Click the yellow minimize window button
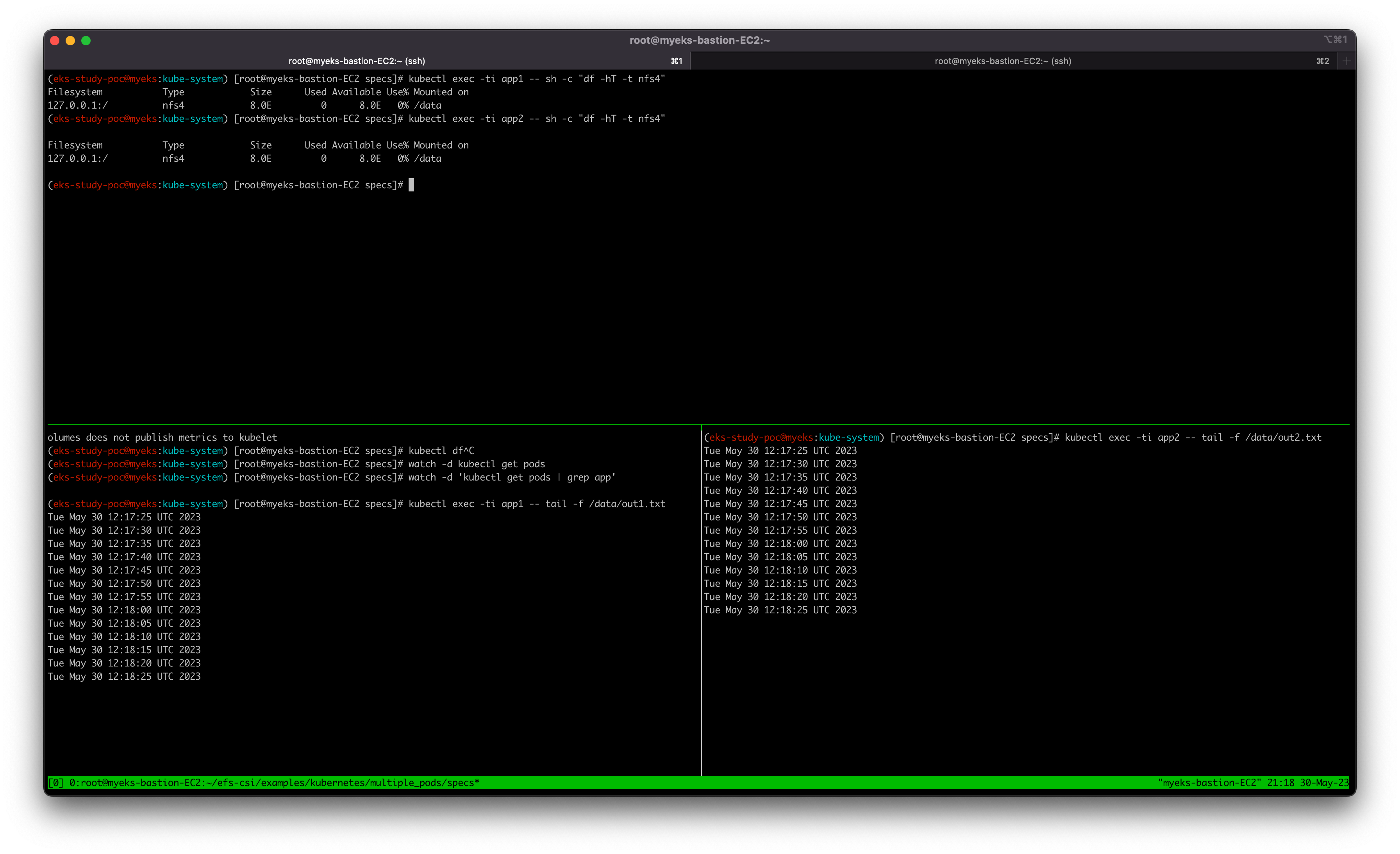 [70, 40]
